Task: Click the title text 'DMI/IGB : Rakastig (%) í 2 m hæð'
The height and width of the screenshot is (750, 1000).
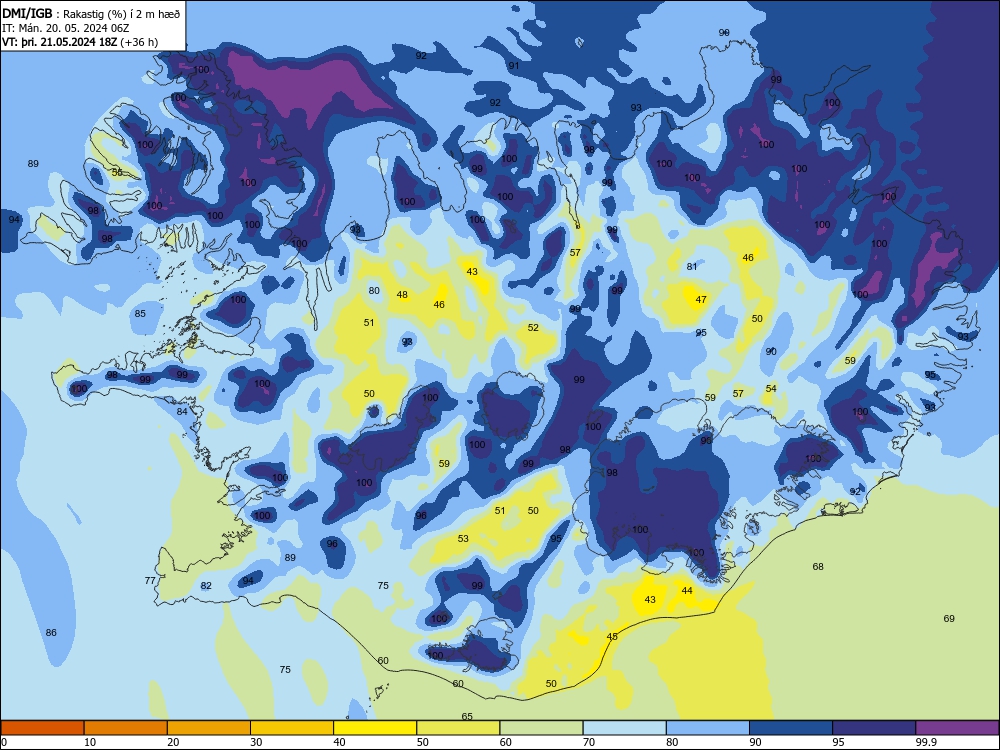Action: 91,13
